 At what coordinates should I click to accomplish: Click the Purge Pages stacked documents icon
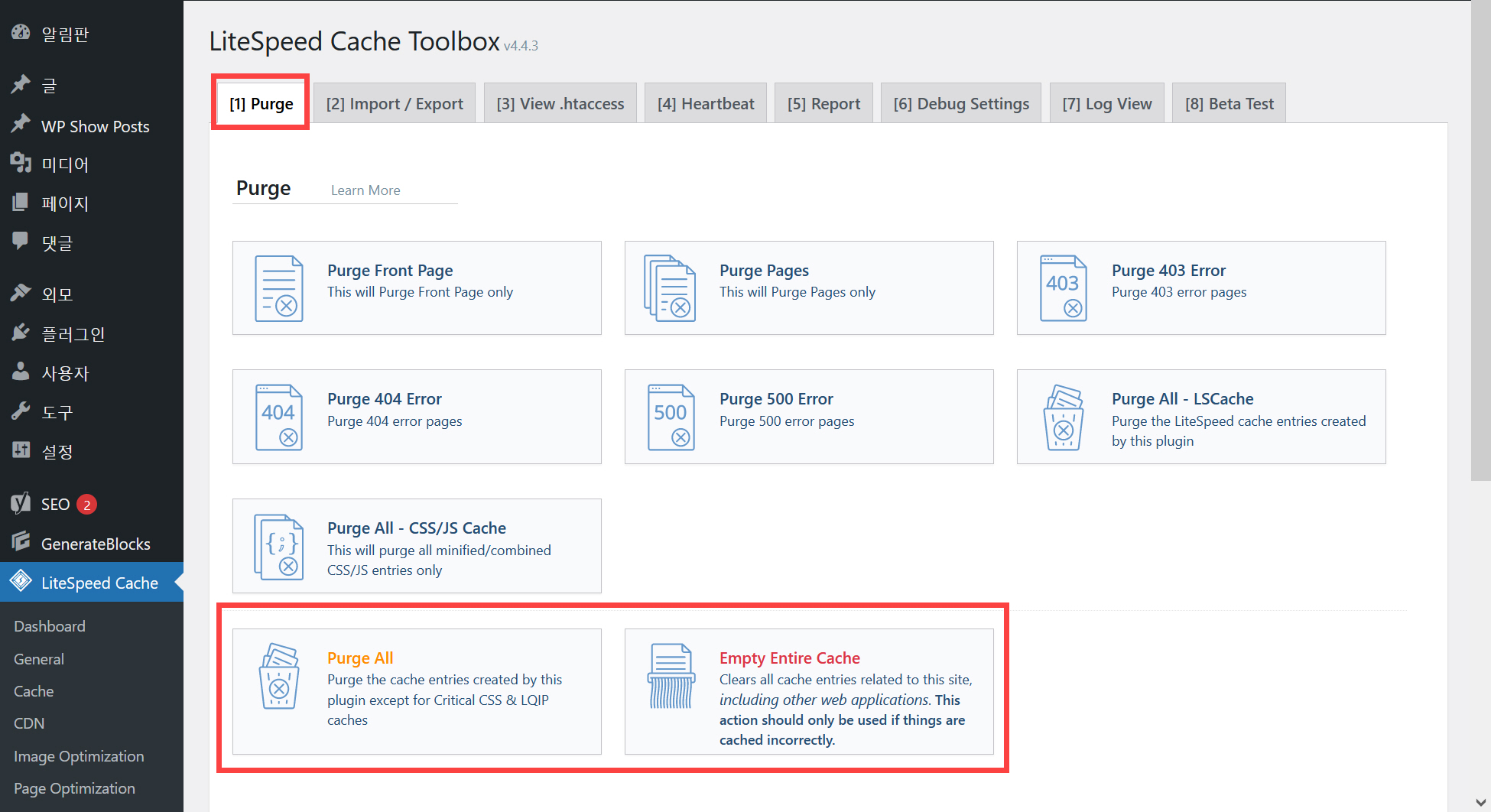[x=670, y=288]
